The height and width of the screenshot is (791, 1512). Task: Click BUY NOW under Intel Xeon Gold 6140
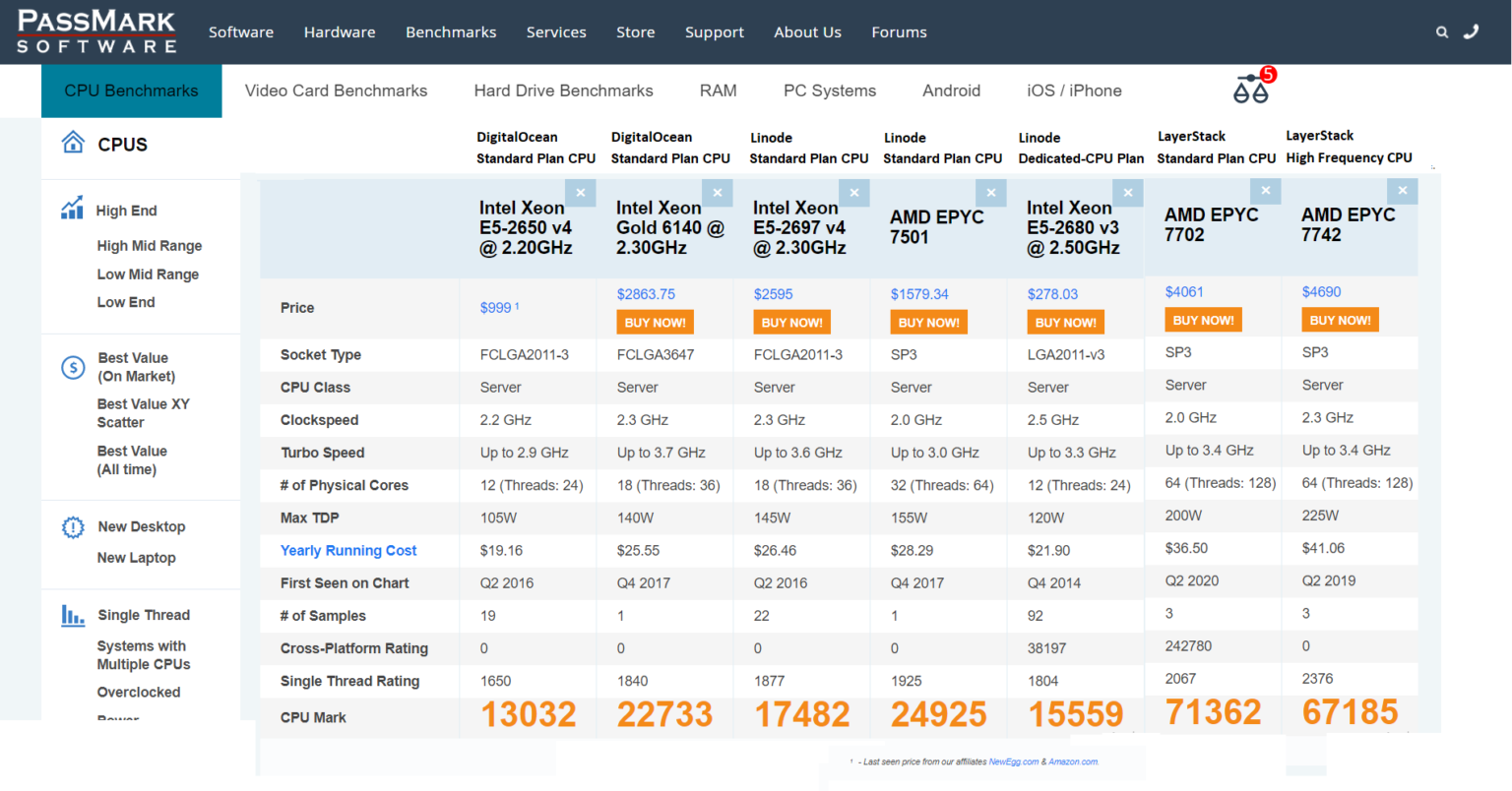coord(655,322)
